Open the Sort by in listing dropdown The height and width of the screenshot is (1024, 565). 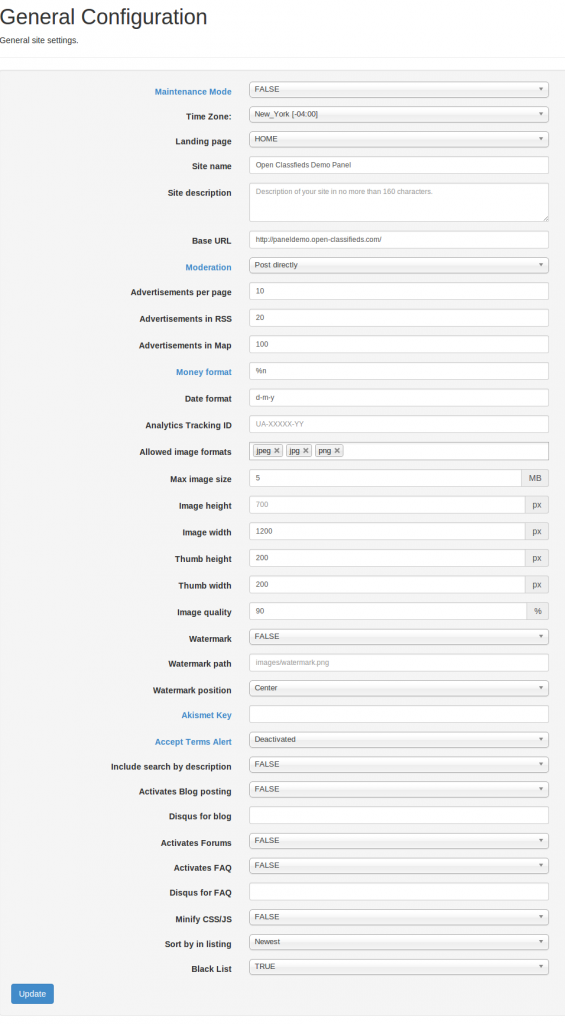(x=398, y=941)
